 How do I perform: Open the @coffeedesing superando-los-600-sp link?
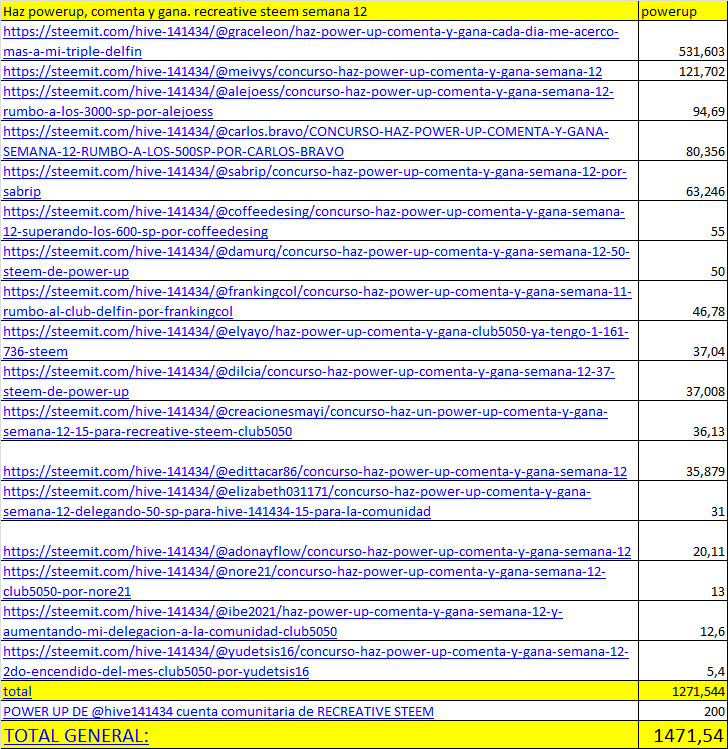point(313,222)
